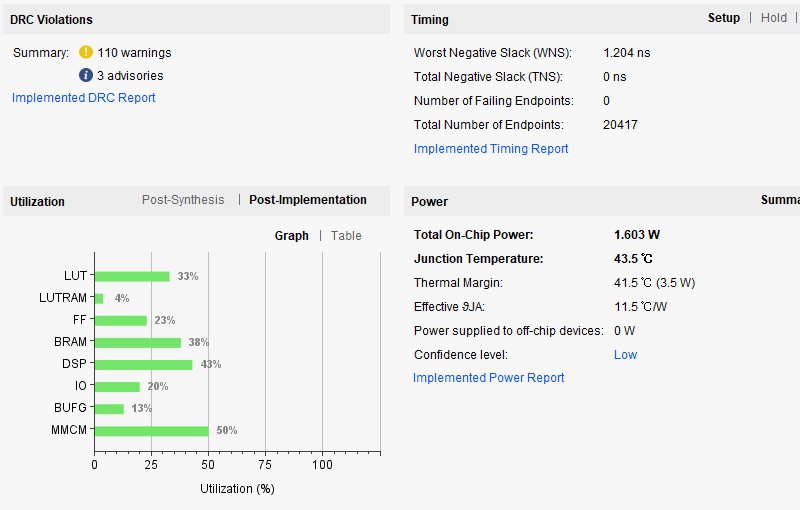The width and height of the screenshot is (800, 510).
Task: Click the 110 warnings summary text
Action: (134, 53)
